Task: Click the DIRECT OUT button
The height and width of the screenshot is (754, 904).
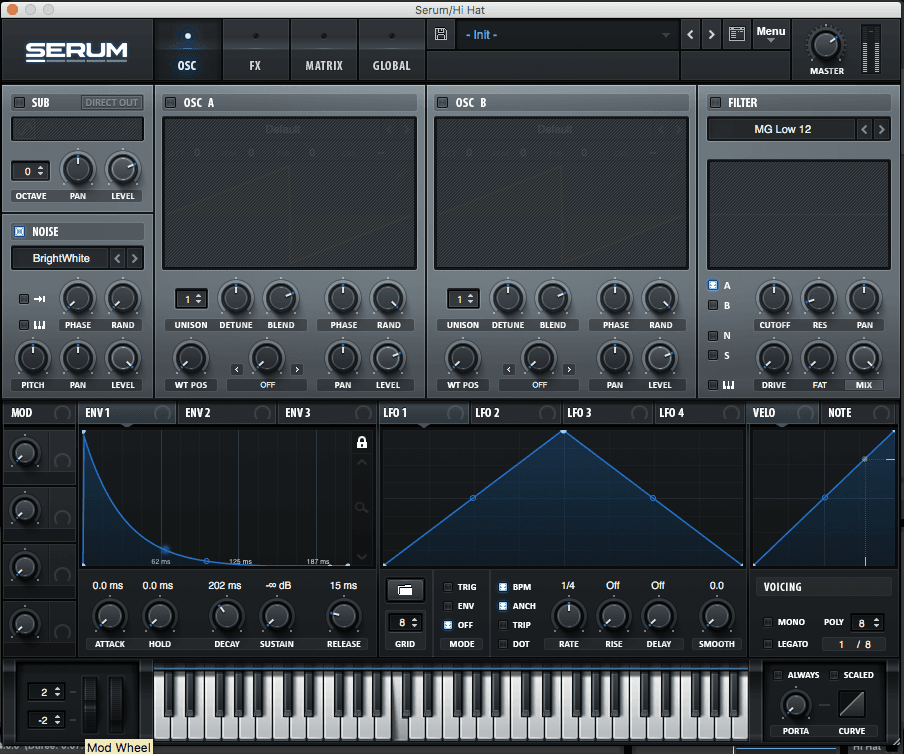Action: tap(112, 102)
